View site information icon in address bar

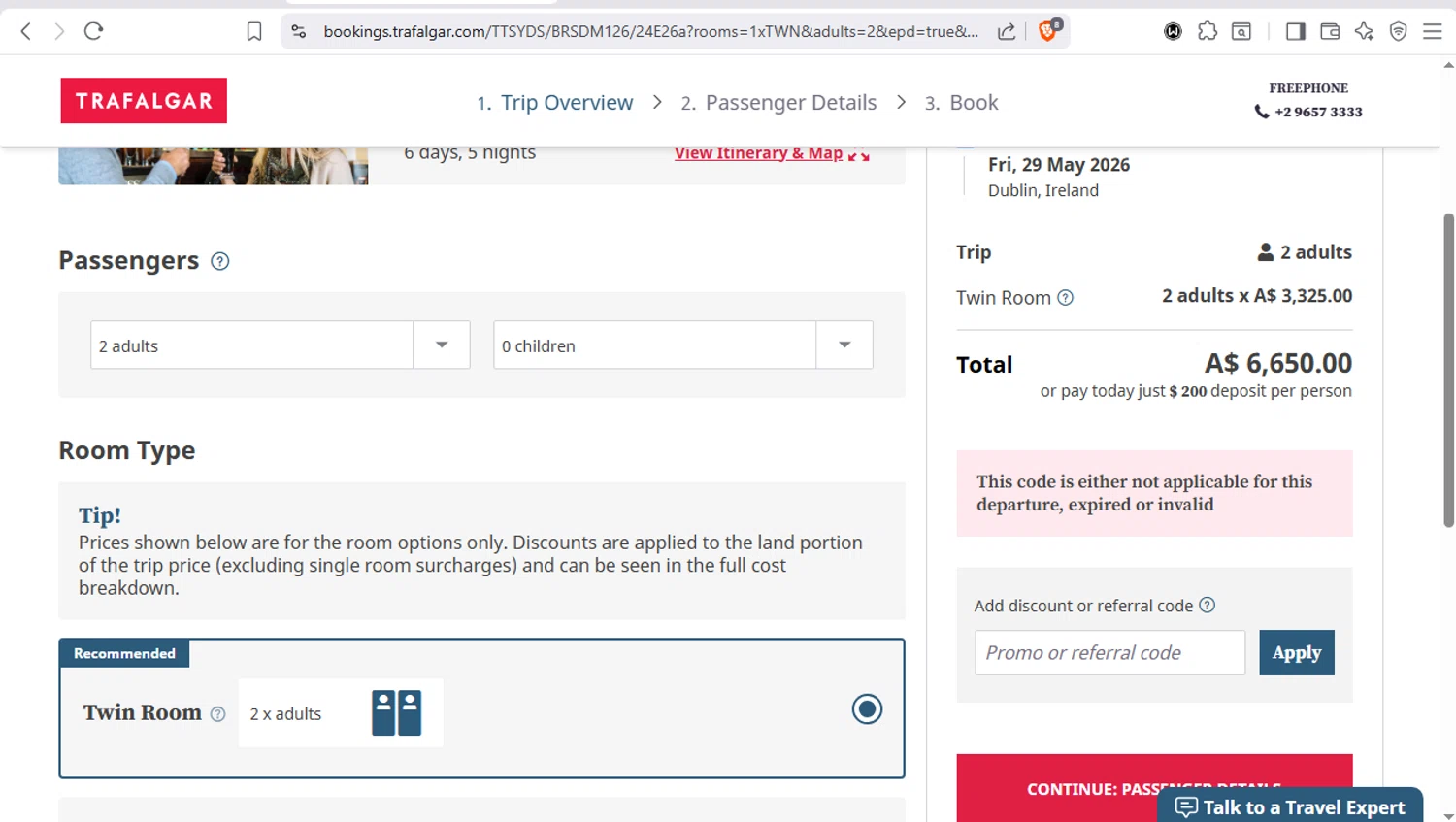point(299,31)
